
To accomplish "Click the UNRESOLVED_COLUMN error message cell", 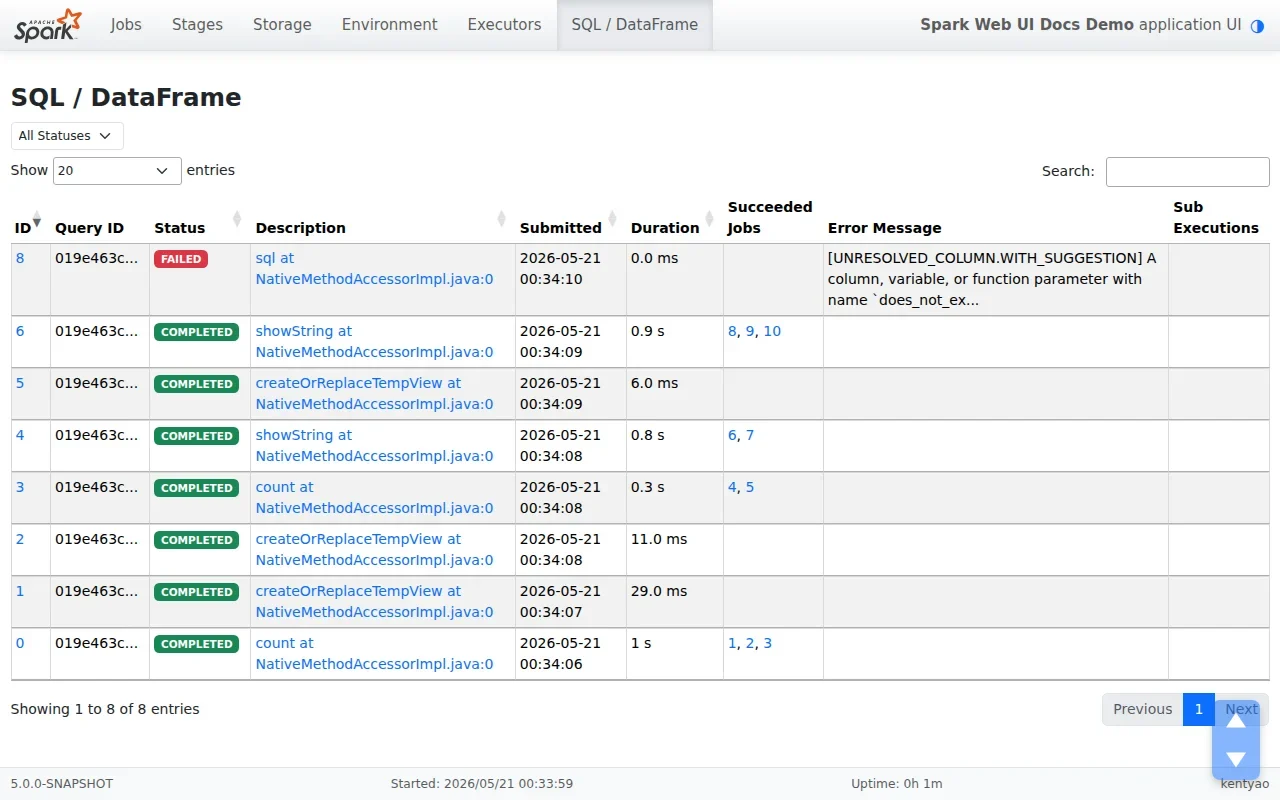I will tap(996, 279).
